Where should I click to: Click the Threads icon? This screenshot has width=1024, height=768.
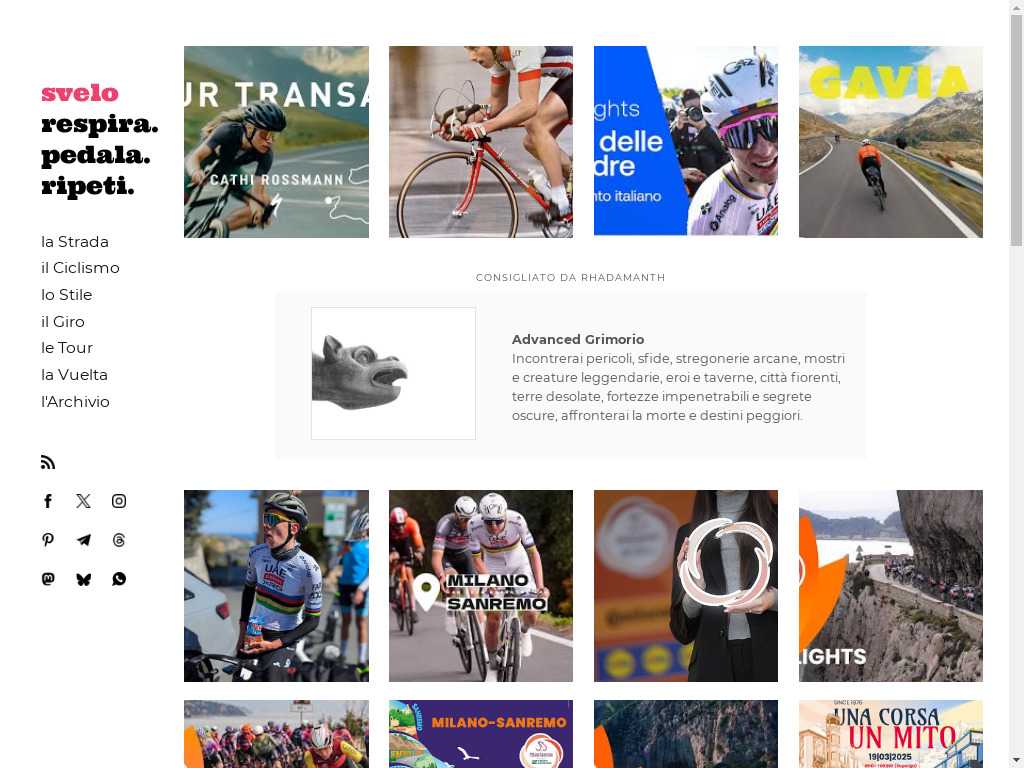(119, 540)
